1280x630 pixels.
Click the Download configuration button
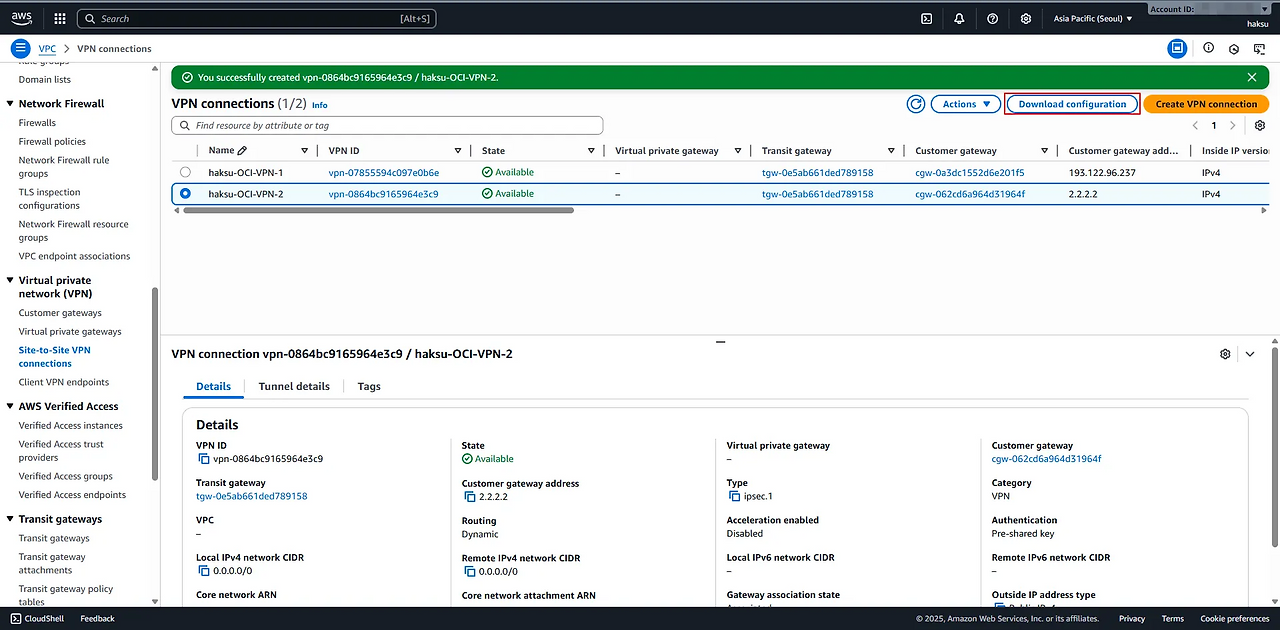pyautogui.click(x=1072, y=104)
